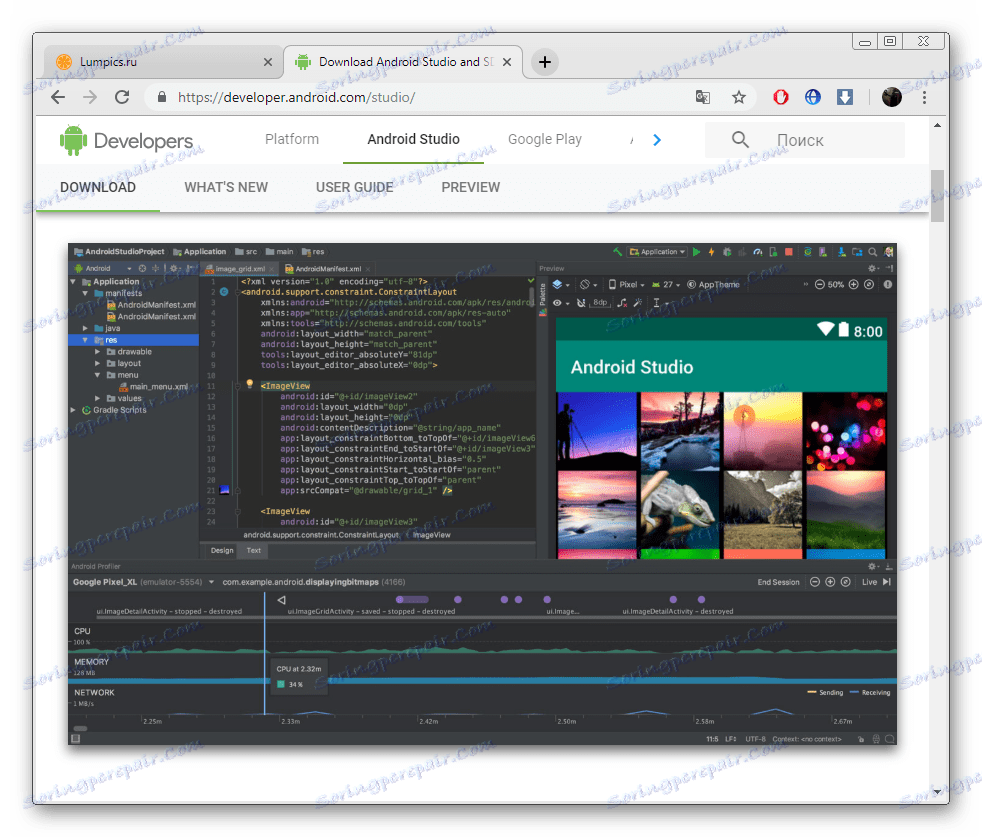Go back to the previous page
The image size is (982, 837).
58,97
